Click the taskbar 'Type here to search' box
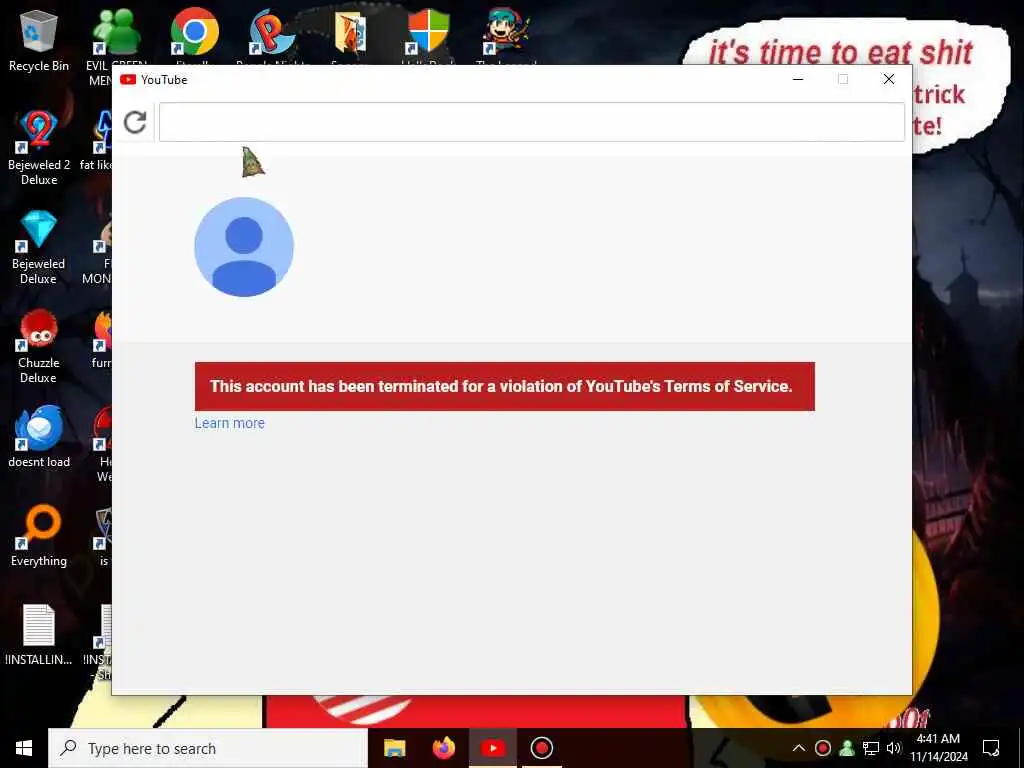The height and width of the screenshot is (768, 1024). (208, 748)
